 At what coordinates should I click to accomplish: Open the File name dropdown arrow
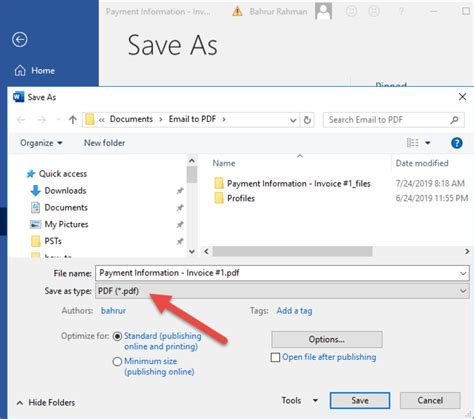point(463,274)
